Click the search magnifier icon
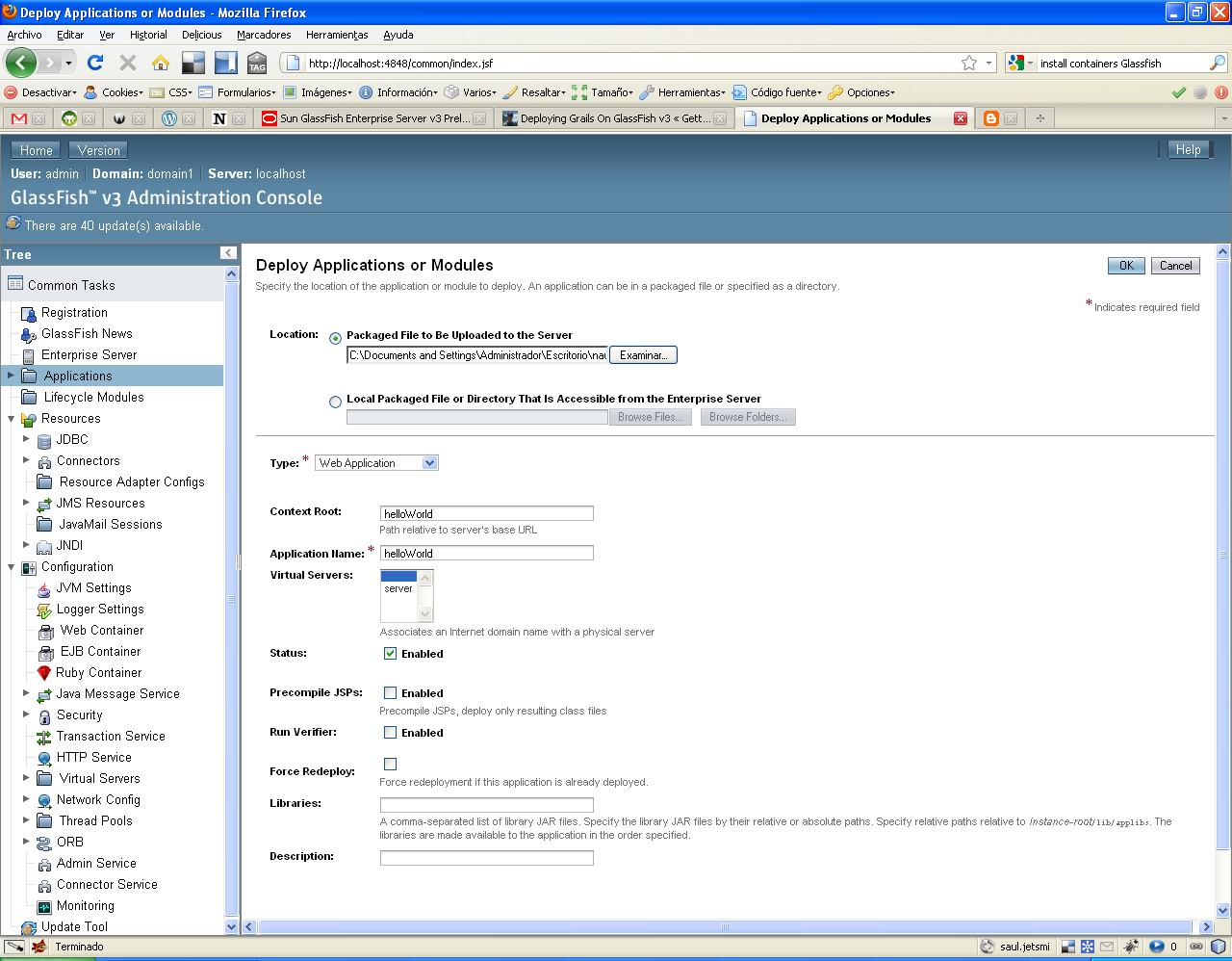 click(x=1218, y=63)
